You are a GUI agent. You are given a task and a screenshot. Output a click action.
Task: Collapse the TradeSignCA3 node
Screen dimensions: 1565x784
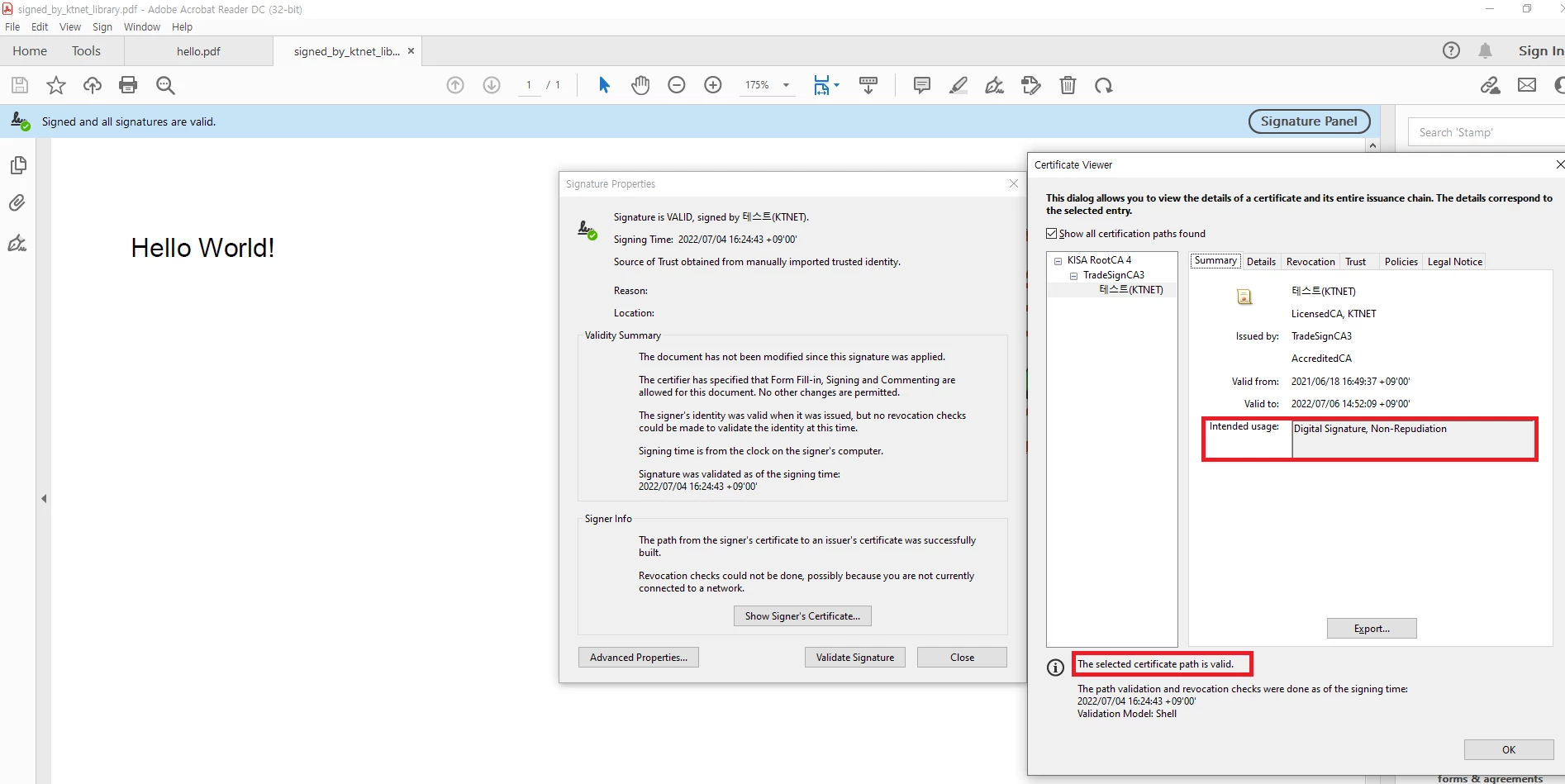1073,276
